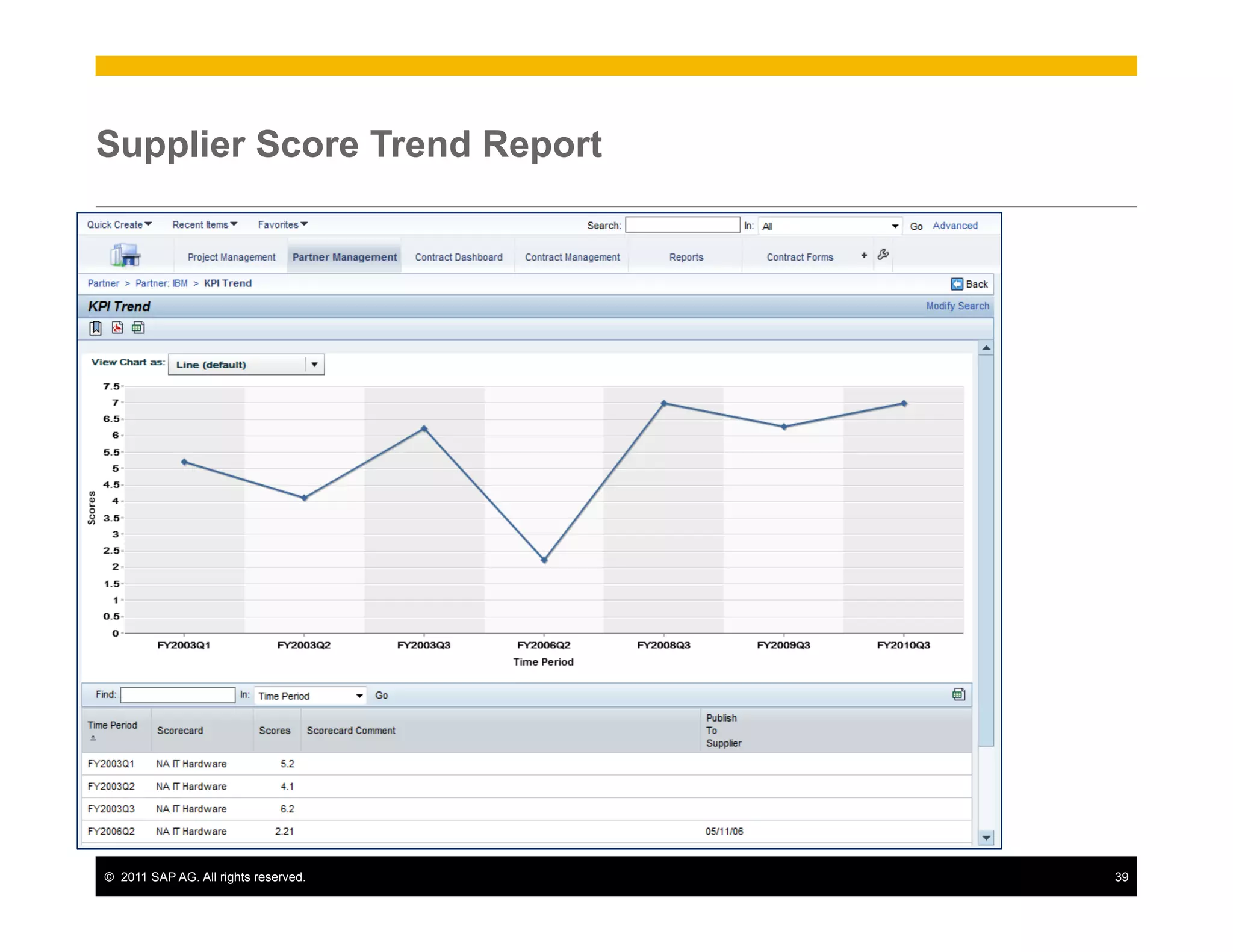
Task: Click the vertical scrollbar thumb
Action: [986, 550]
